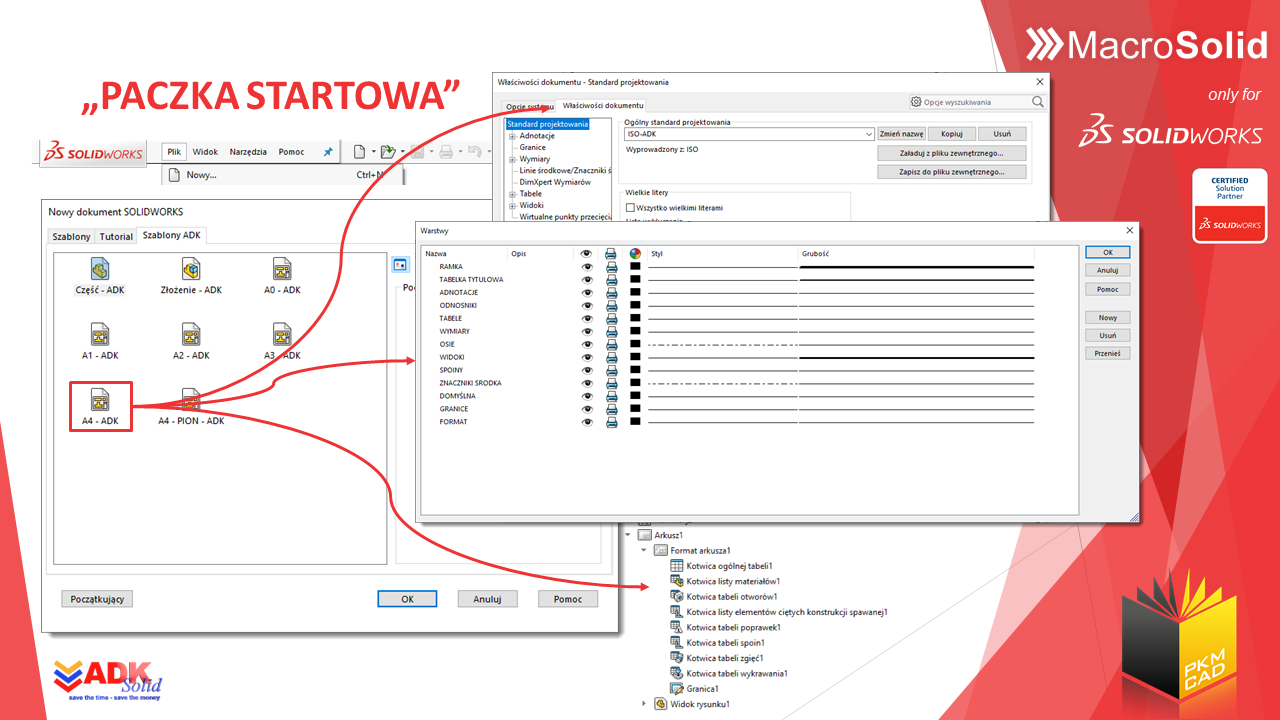Click the large icons view button in New document dialog
Image resolution: width=1280 pixels, height=720 pixels.
400,265
